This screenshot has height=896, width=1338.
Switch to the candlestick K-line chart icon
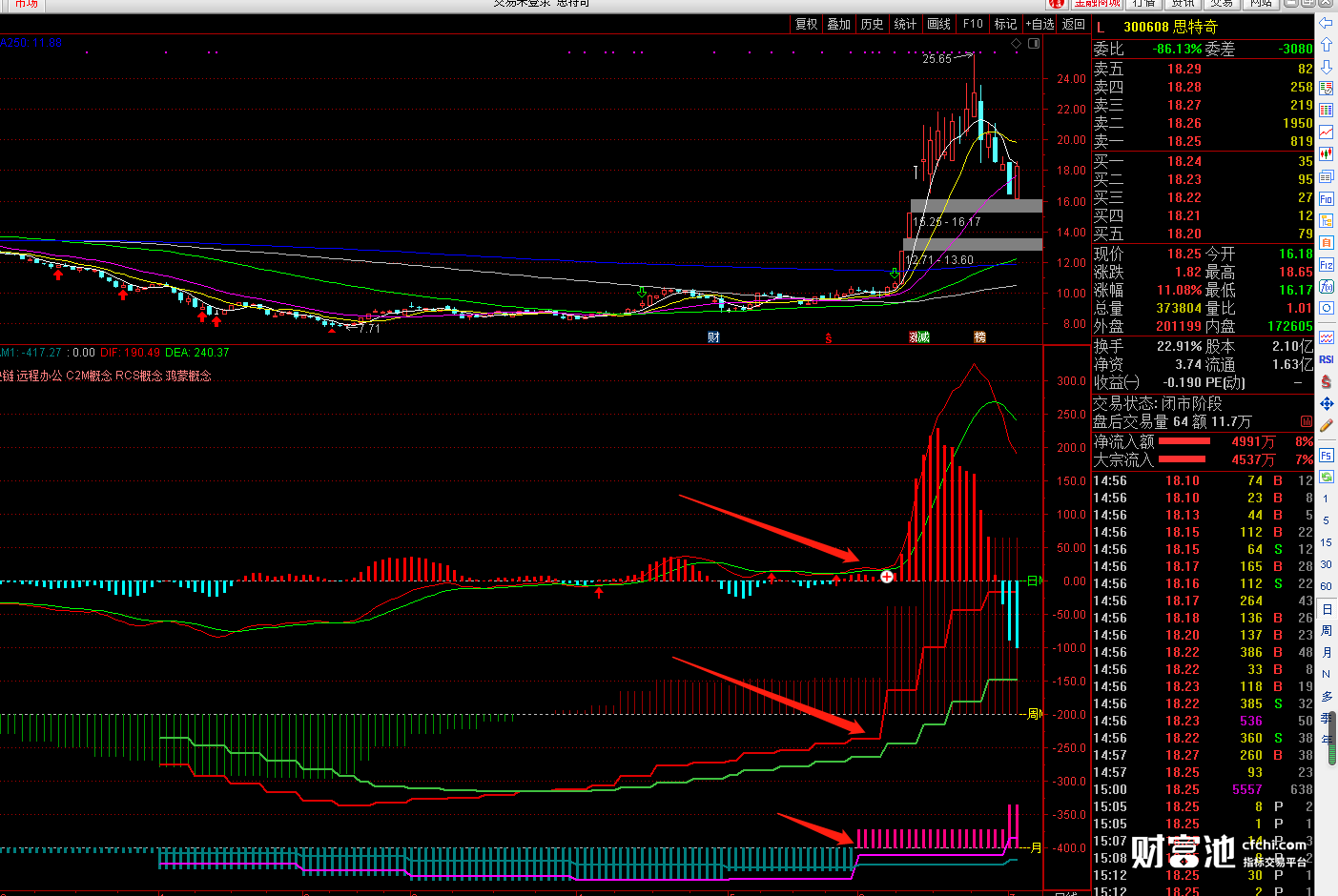[x=1327, y=154]
